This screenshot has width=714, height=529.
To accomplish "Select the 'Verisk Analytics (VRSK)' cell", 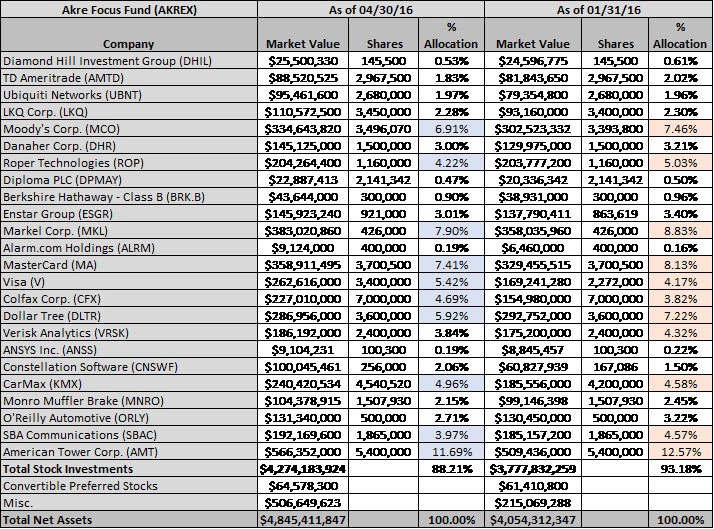I will point(129,333).
